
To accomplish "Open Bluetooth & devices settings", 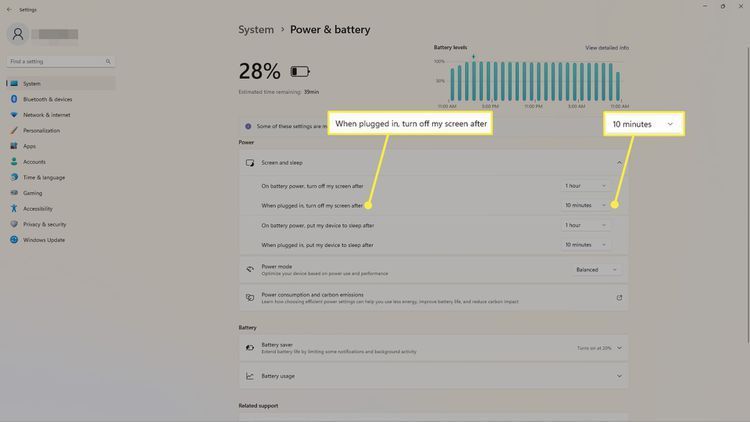I will (47, 99).
